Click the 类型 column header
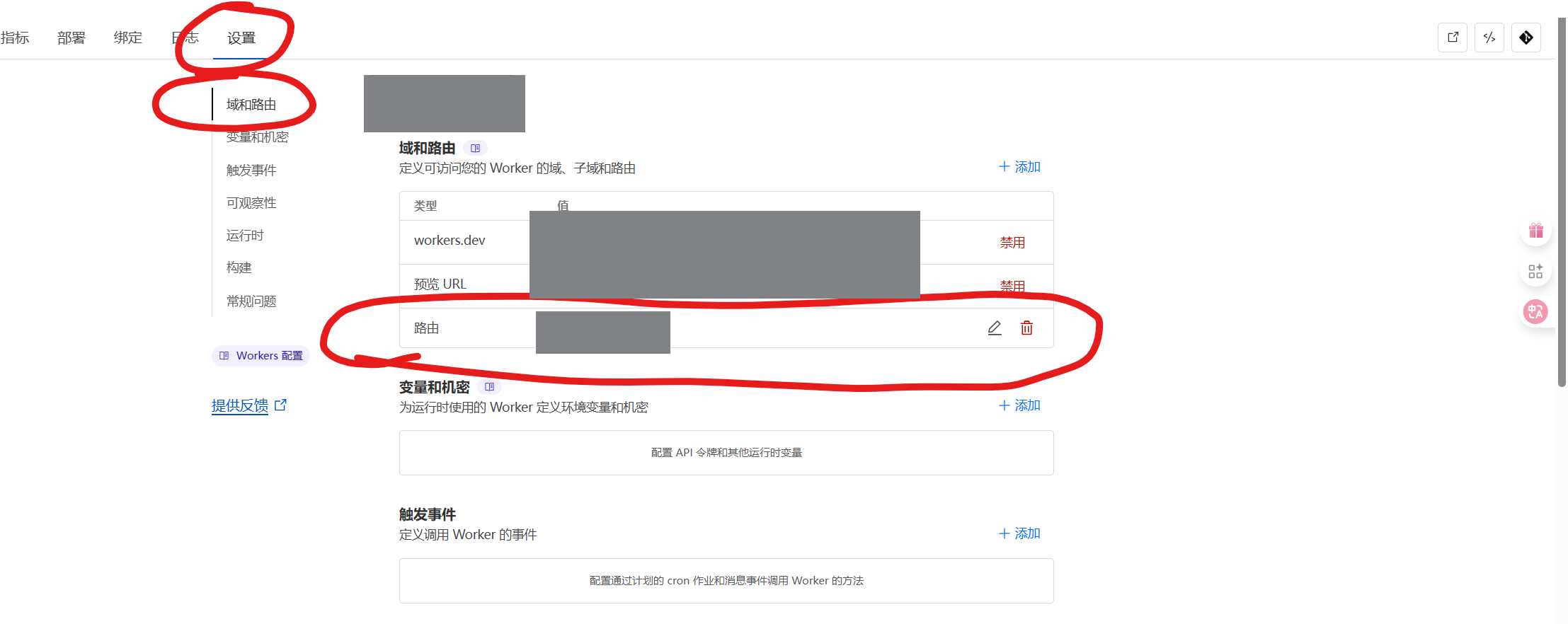The height and width of the screenshot is (624, 1568). pyautogui.click(x=425, y=206)
